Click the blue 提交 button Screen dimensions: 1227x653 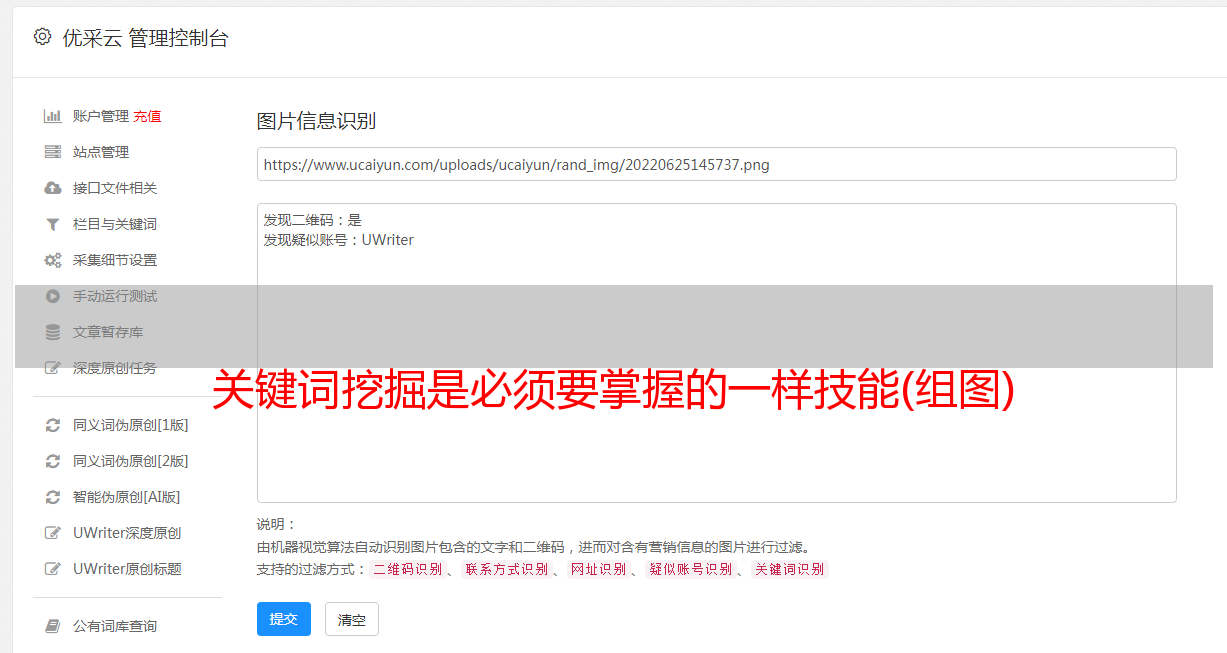tap(284, 619)
